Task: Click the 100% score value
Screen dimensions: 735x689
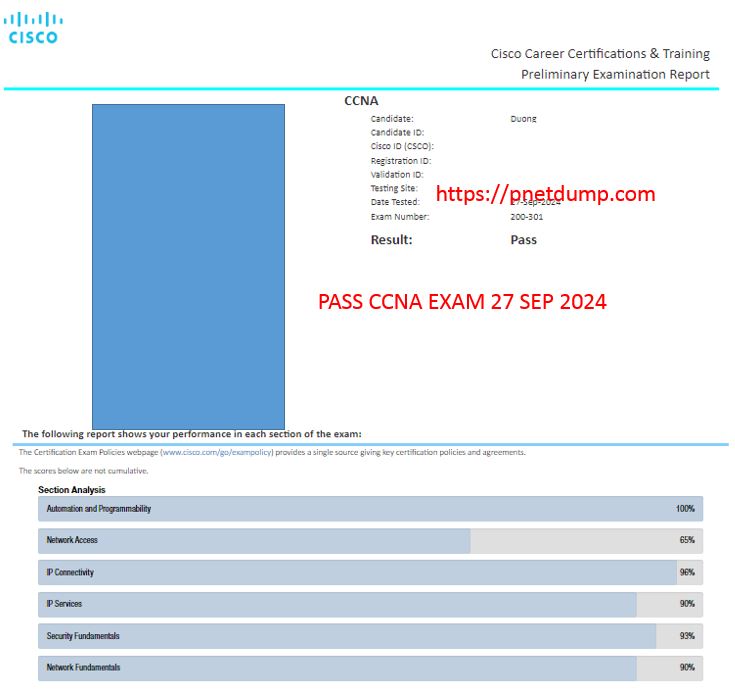Action: (684, 509)
